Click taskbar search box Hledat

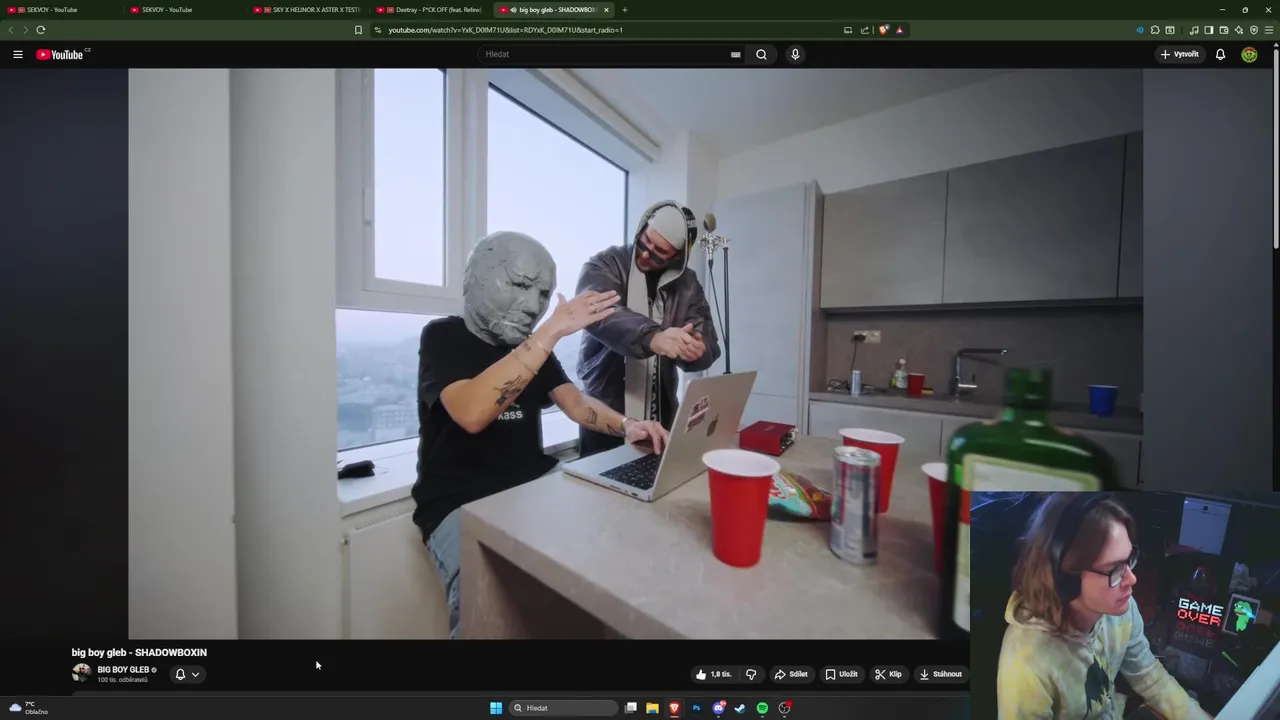(562, 708)
